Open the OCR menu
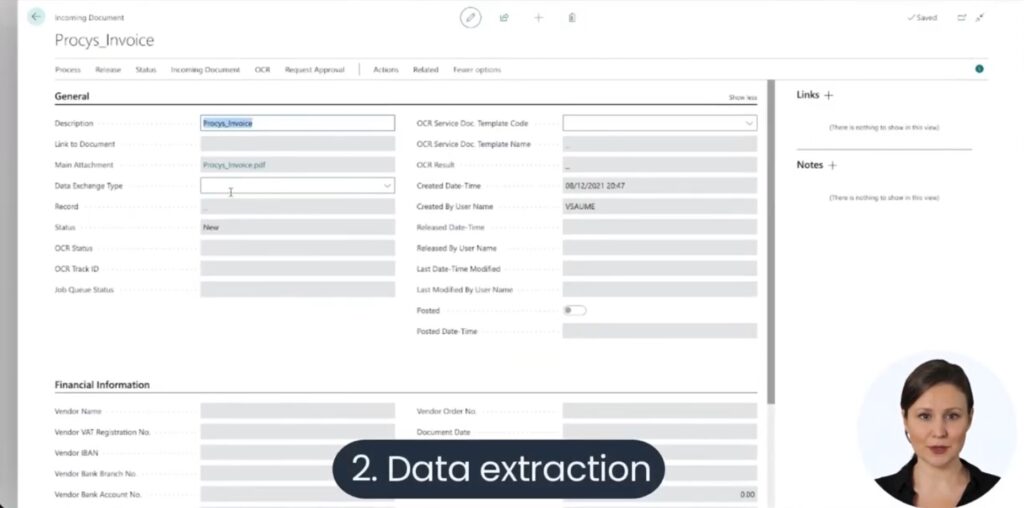 (x=263, y=69)
